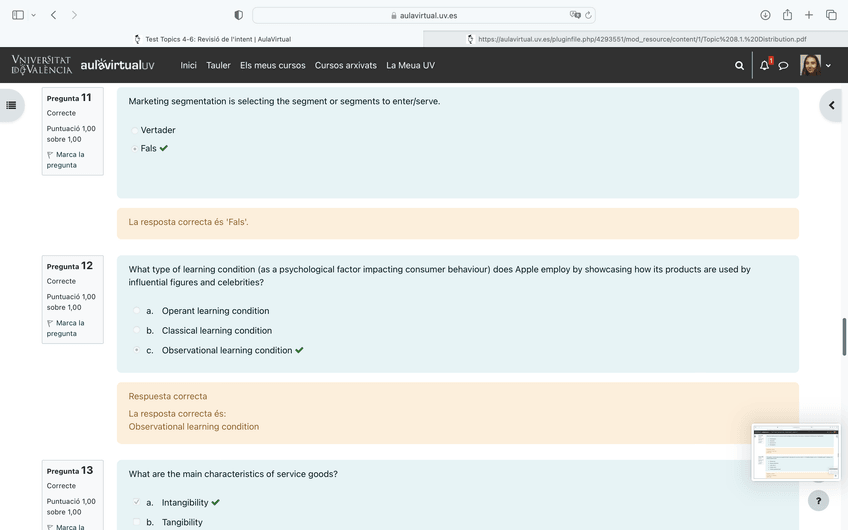Click the help question mark button
This screenshot has height=530, width=848.
click(818, 501)
